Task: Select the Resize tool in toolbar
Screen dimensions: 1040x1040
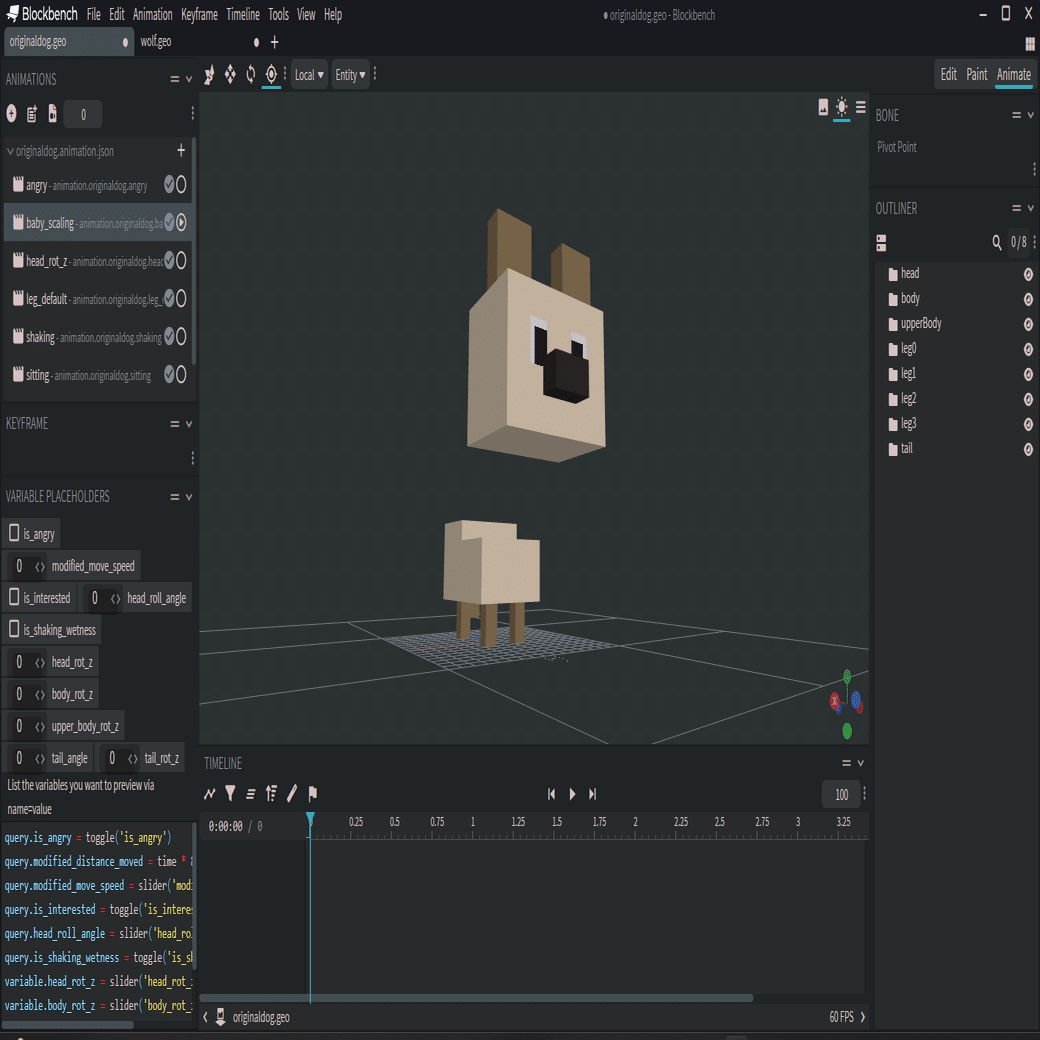Action: 230,75
